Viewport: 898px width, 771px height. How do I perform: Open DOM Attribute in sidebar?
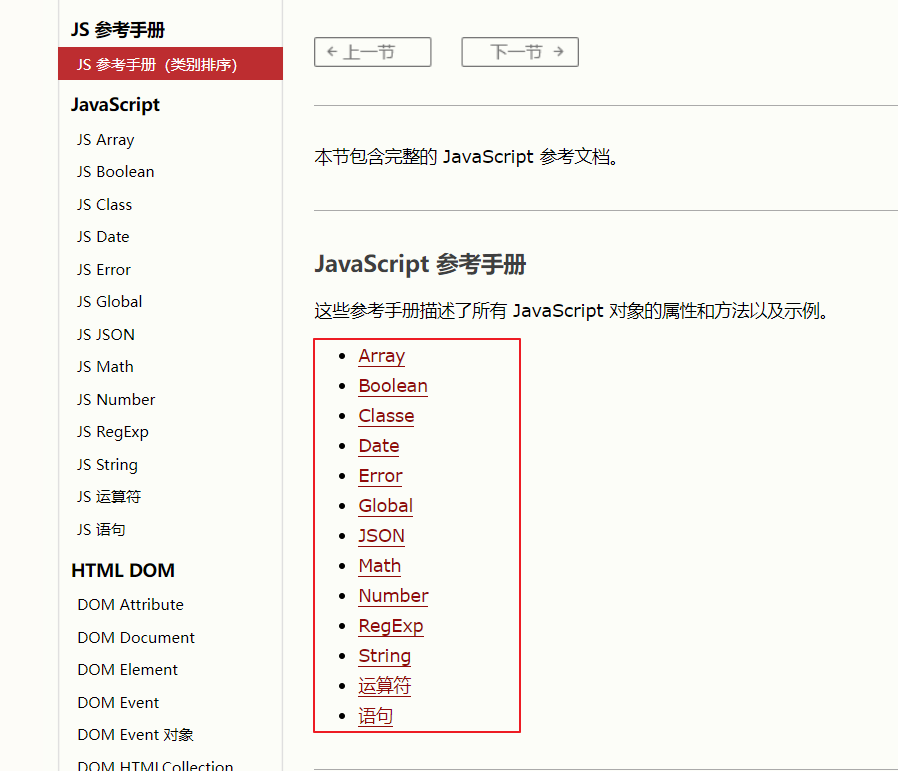coord(130,605)
